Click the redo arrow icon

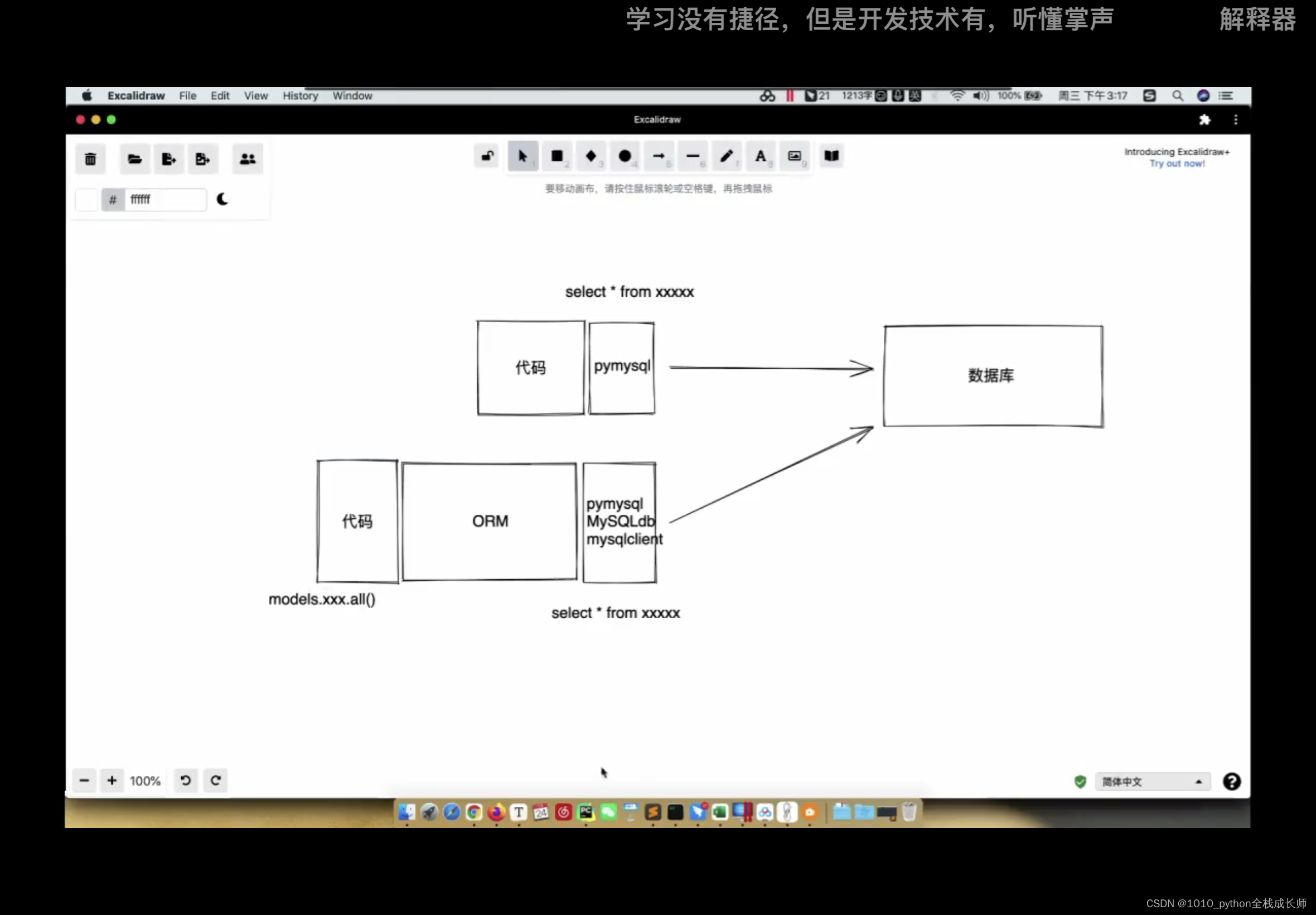(x=215, y=780)
